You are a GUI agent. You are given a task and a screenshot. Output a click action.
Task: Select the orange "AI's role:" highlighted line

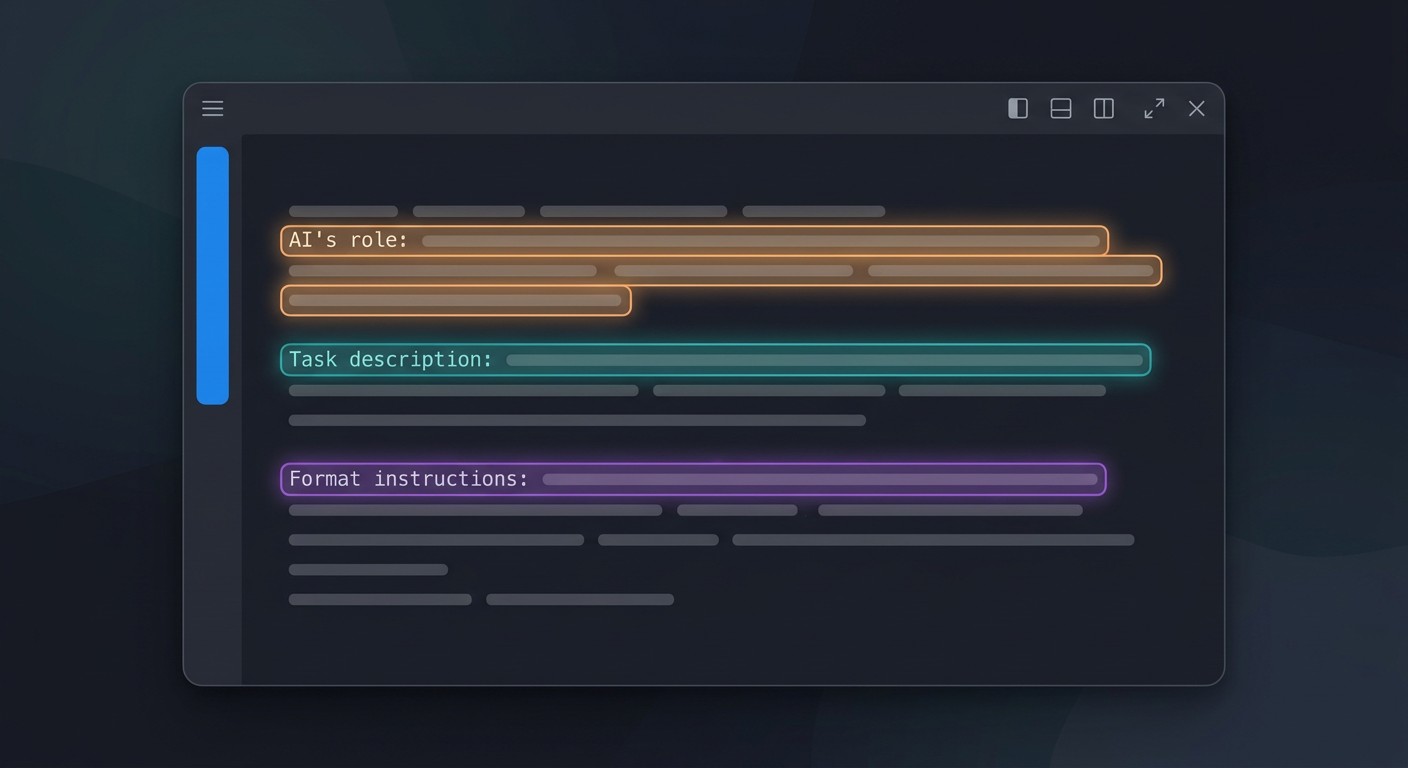[x=695, y=241]
